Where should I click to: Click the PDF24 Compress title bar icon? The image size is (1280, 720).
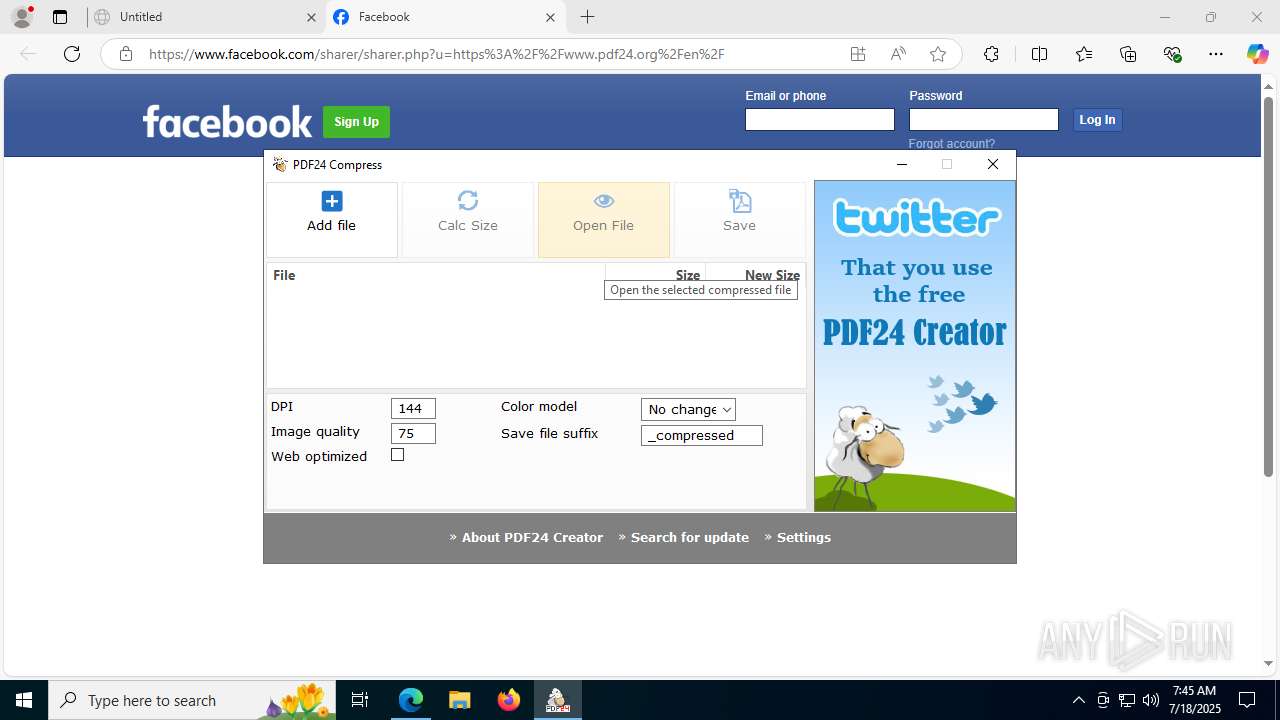tap(280, 164)
